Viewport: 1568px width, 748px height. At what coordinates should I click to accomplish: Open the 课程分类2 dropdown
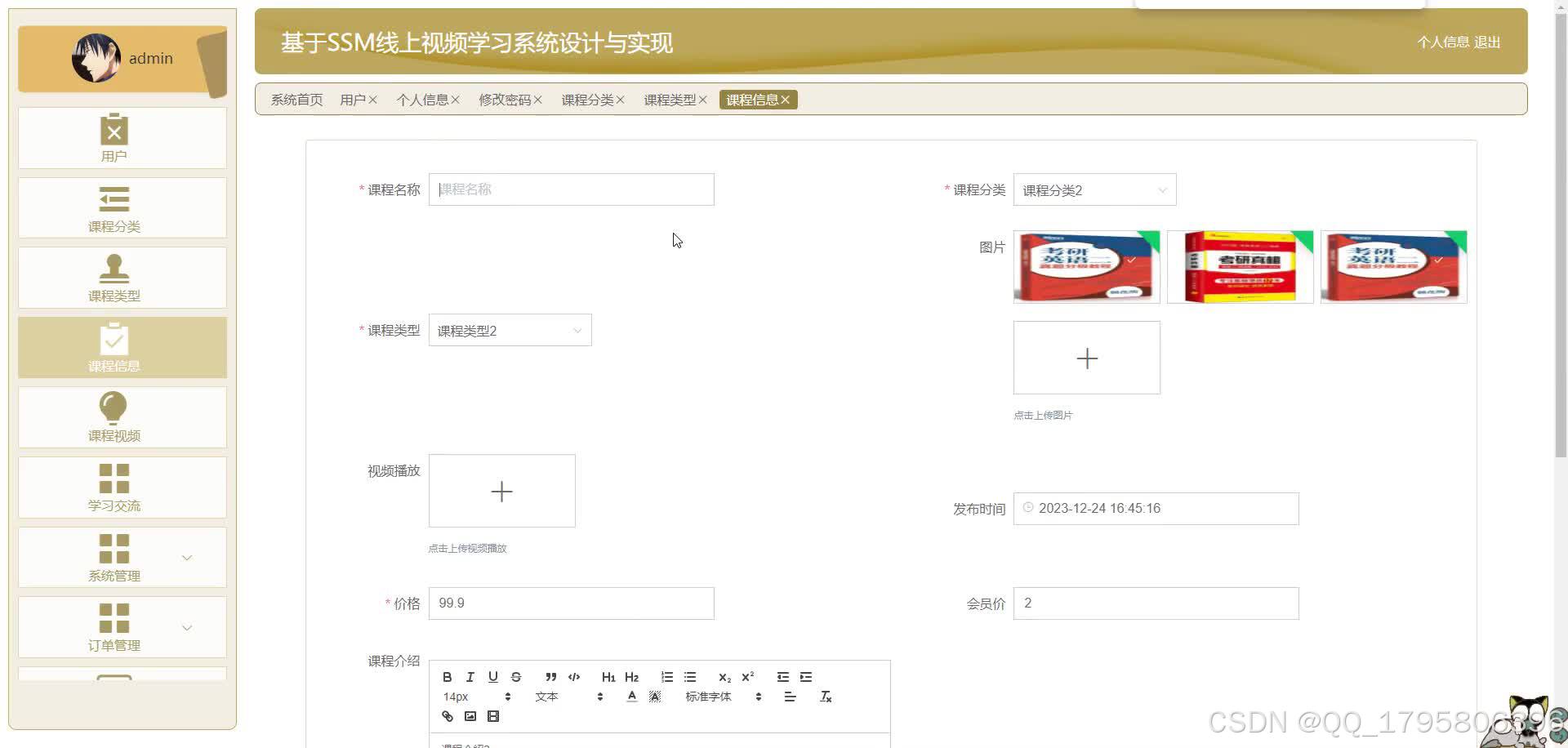point(1094,189)
